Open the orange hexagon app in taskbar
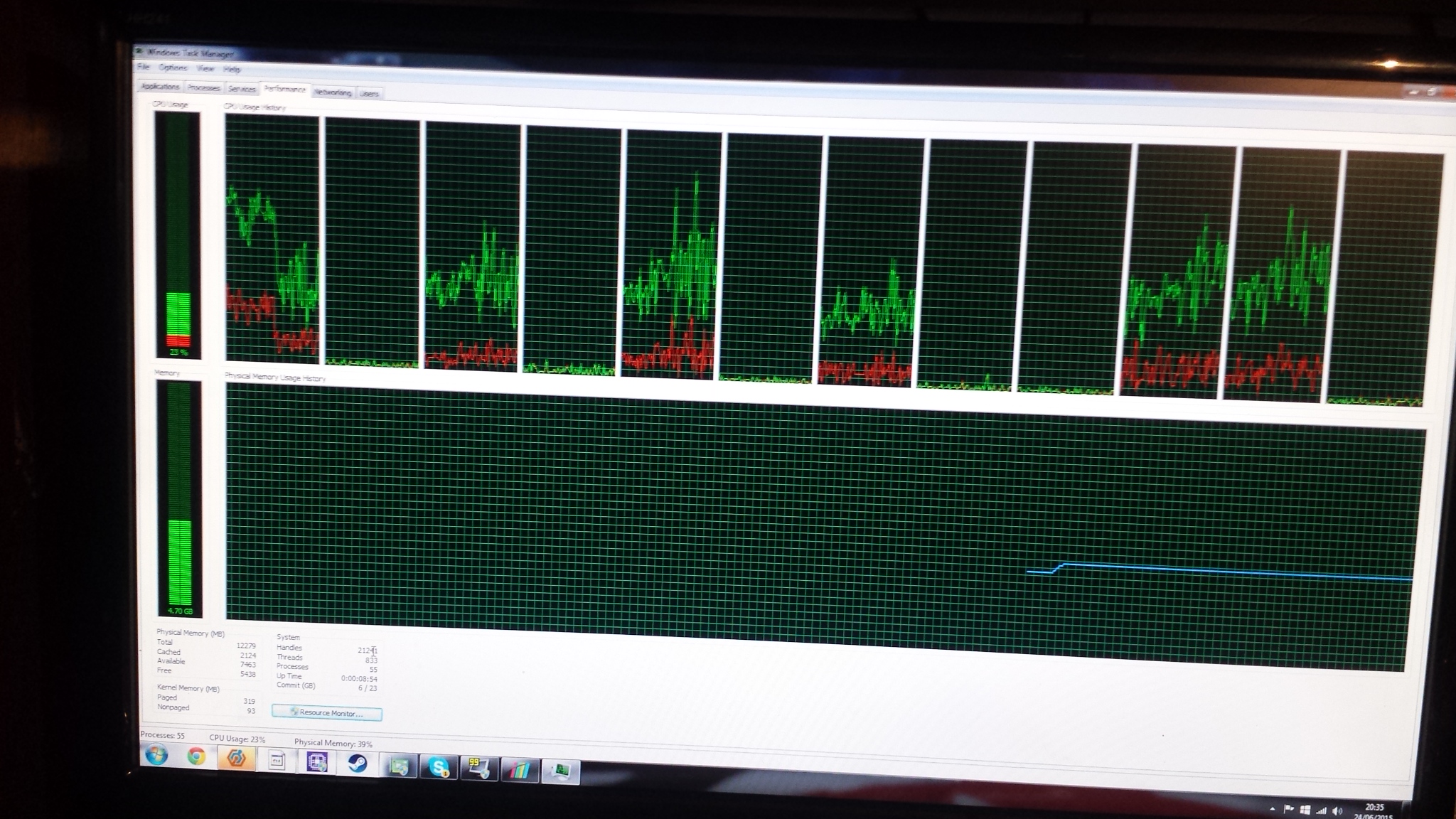Image resolution: width=1456 pixels, height=819 pixels. tap(236, 758)
